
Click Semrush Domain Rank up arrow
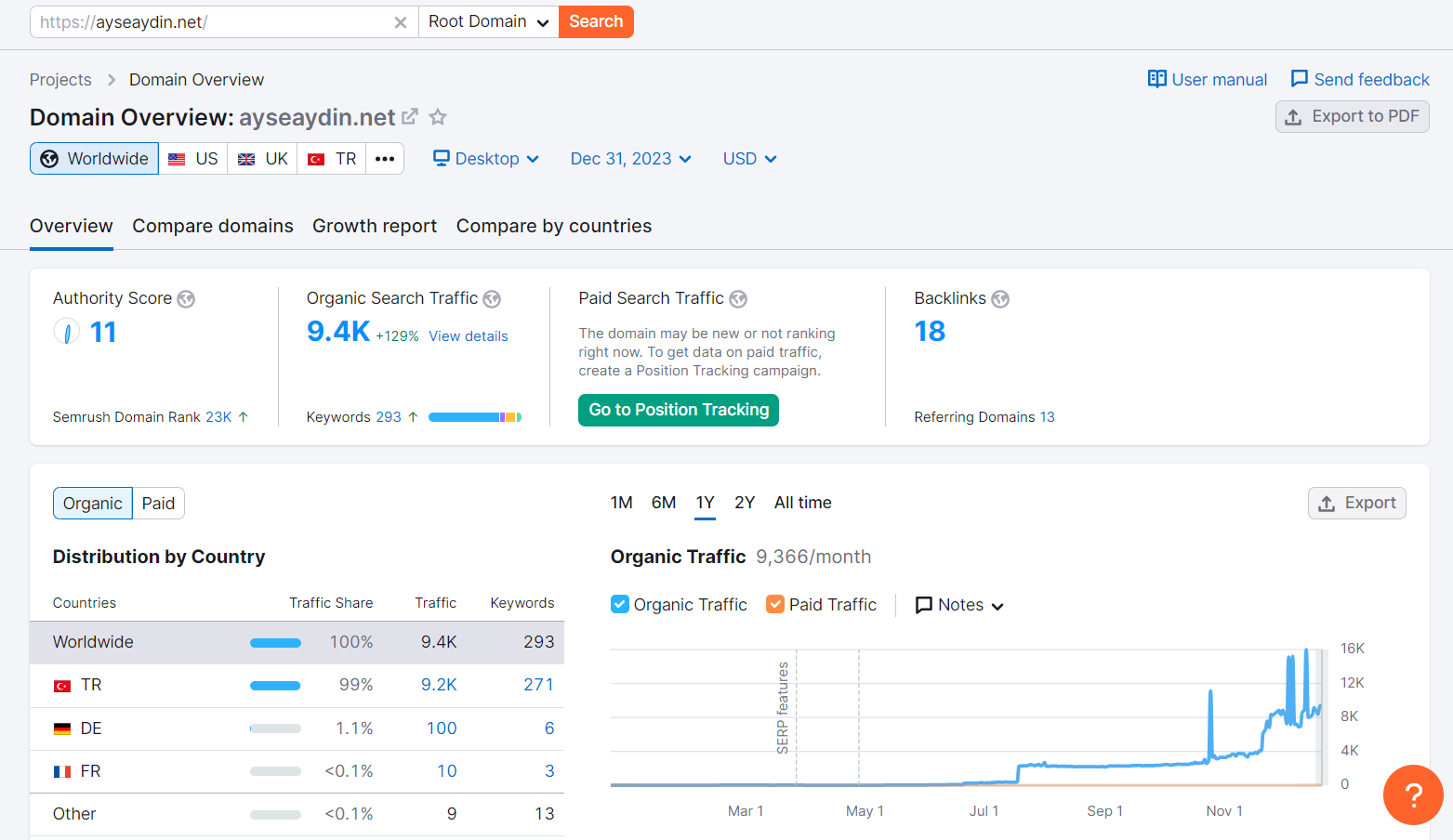coord(244,417)
